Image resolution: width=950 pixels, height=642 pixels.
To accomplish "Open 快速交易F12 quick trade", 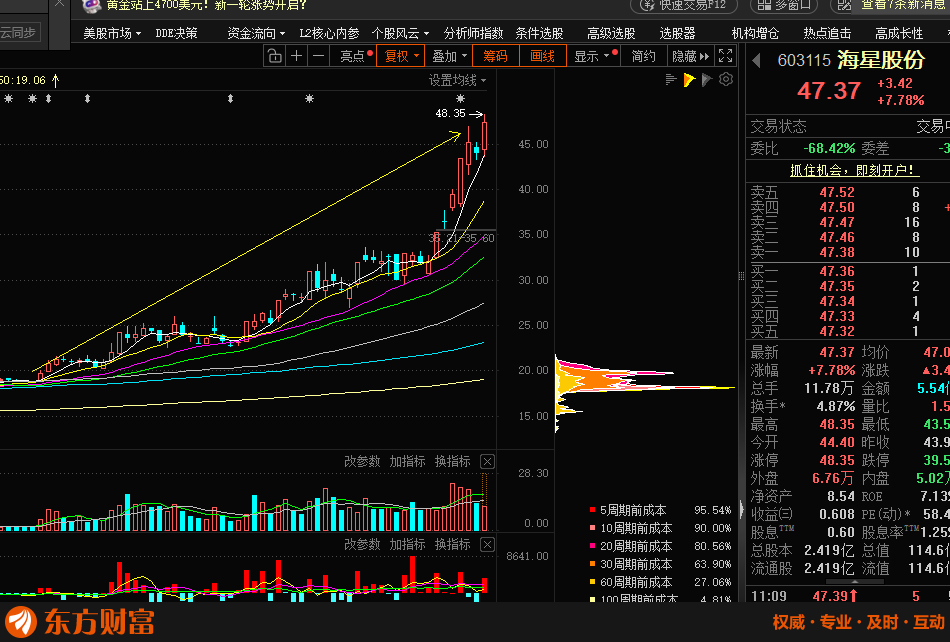I will 684,5.
